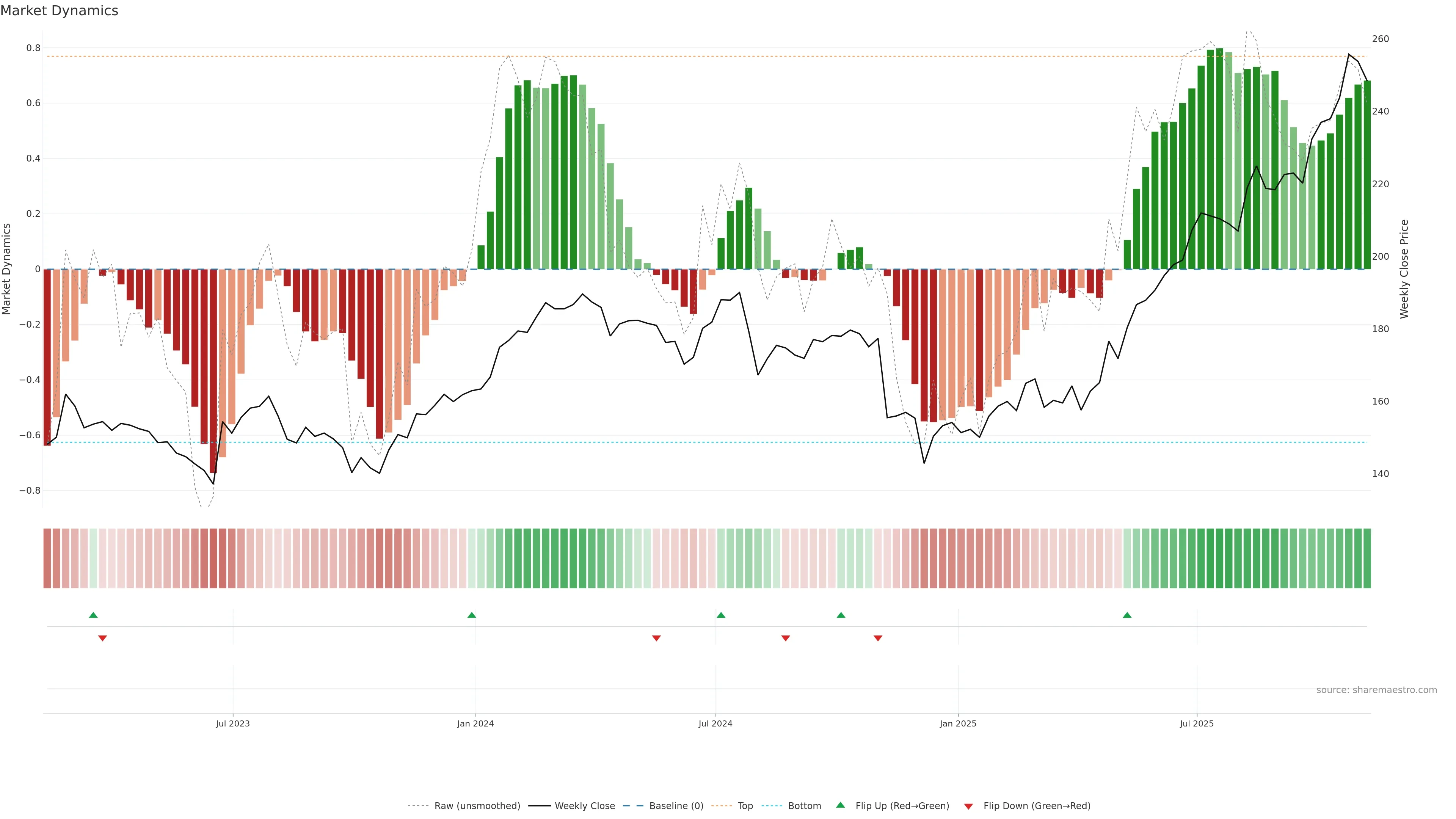1456x819 pixels.
Task: Click the rightmost green flip-up marker
Action: [1127, 615]
